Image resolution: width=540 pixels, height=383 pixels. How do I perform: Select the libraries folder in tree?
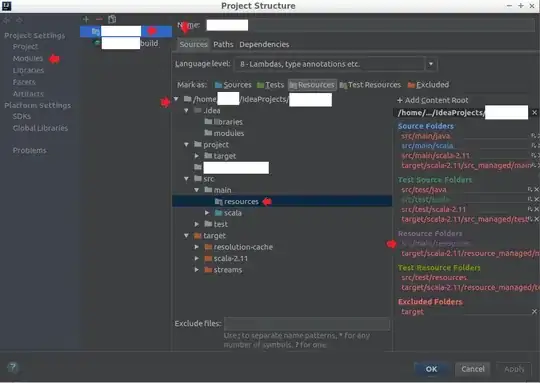coord(224,122)
